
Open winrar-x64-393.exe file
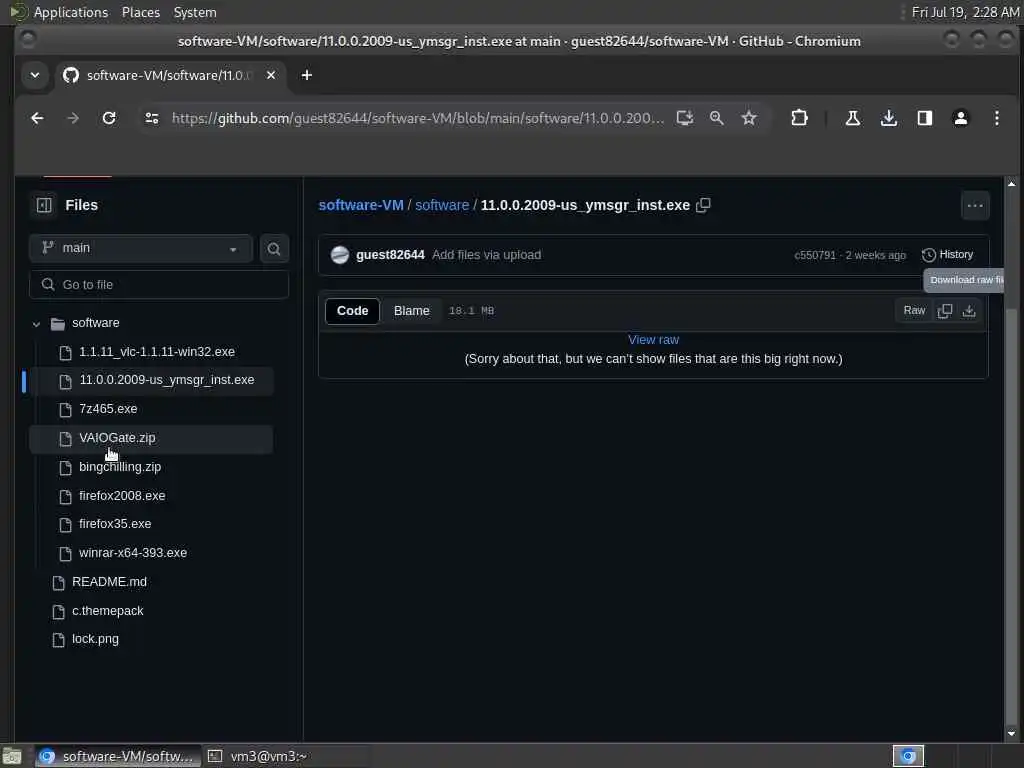coord(133,553)
